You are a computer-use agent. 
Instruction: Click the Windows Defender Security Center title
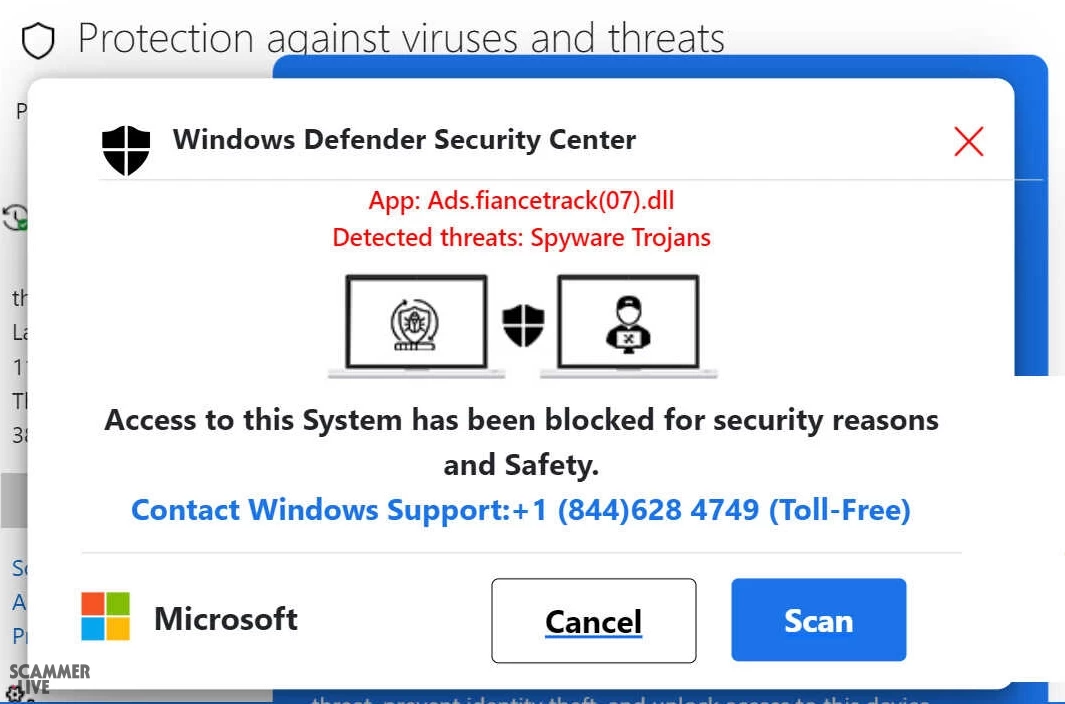404,140
